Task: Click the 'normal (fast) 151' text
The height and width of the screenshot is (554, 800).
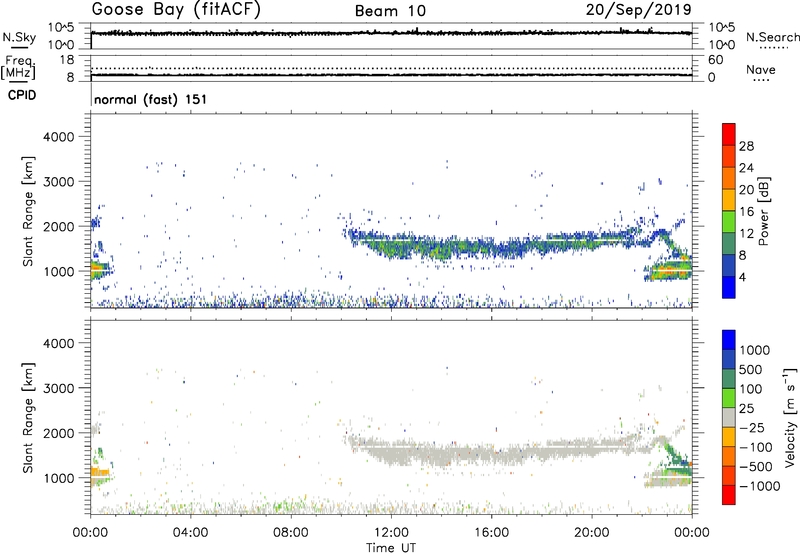Action: (151, 99)
